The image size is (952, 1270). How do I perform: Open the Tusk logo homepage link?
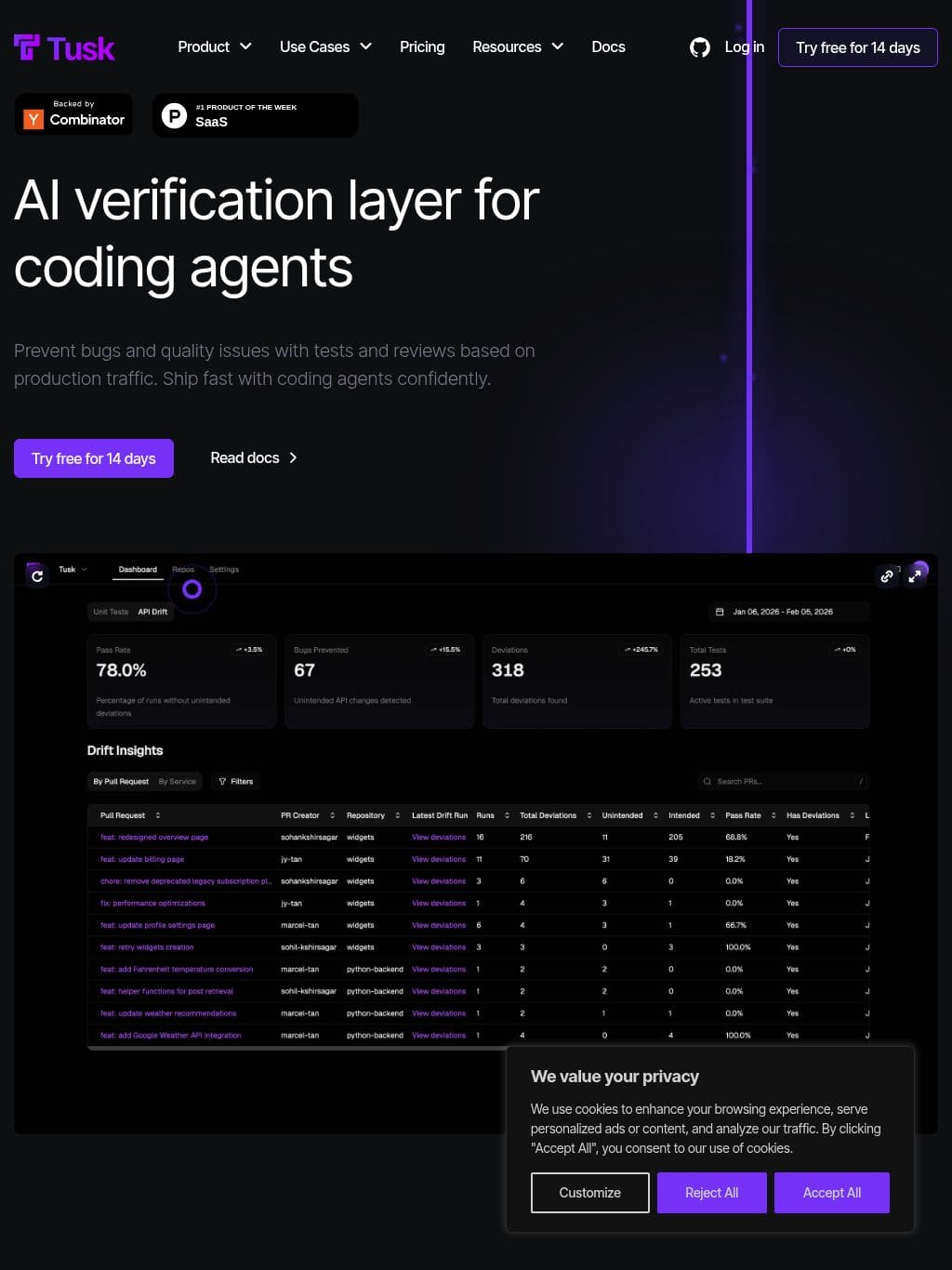tap(64, 47)
